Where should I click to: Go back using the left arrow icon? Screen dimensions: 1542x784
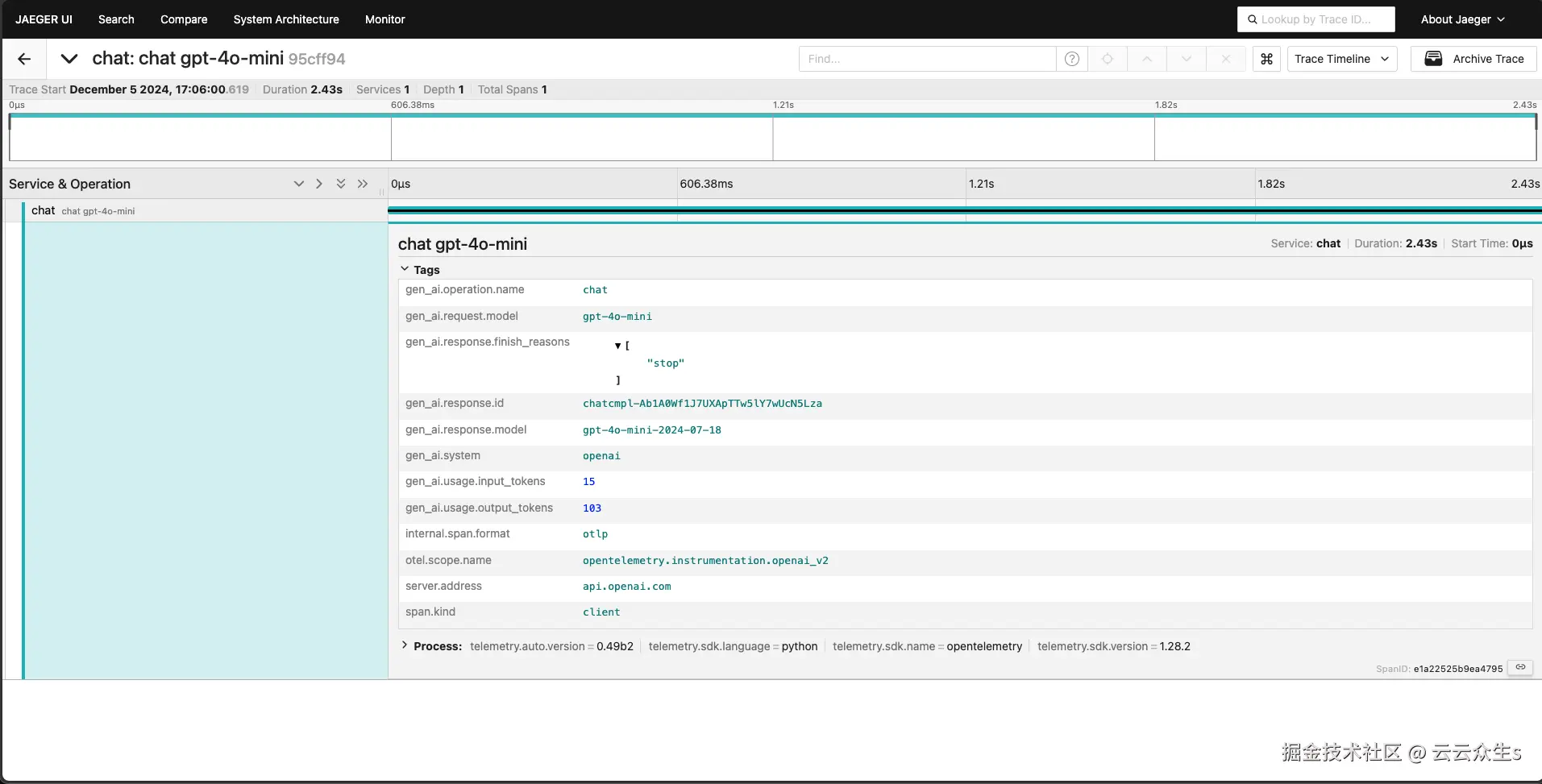(x=24, y=59)
